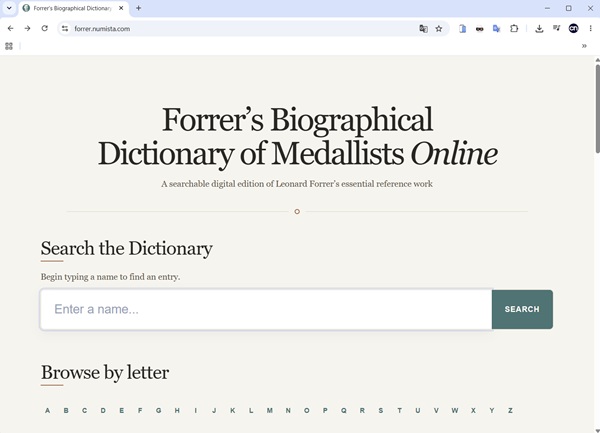This screenshot has height=433, width=600.
Task: Browse entries under letter H
Action: tap(177, 410)
